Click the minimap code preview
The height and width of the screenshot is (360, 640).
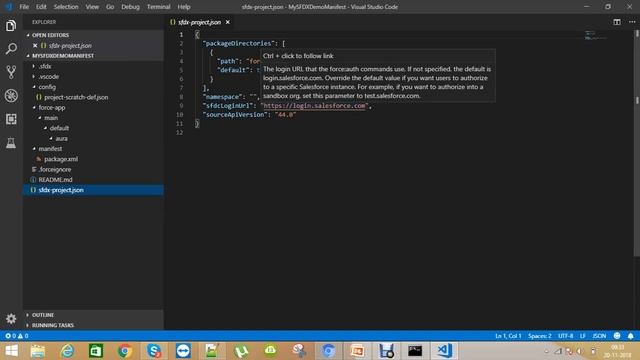tap(596, 36)
